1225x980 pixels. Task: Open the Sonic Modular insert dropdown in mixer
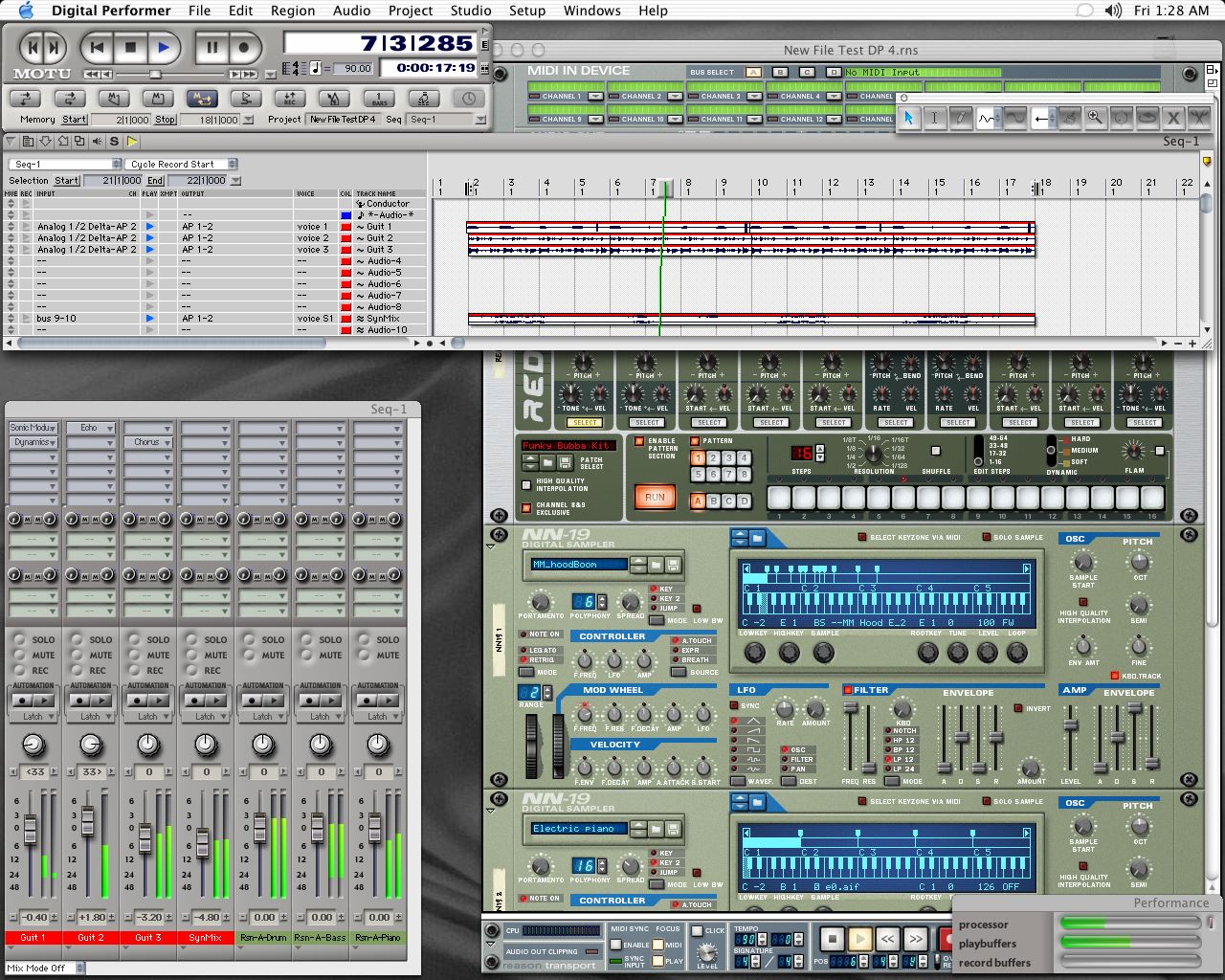coord(33,428)
